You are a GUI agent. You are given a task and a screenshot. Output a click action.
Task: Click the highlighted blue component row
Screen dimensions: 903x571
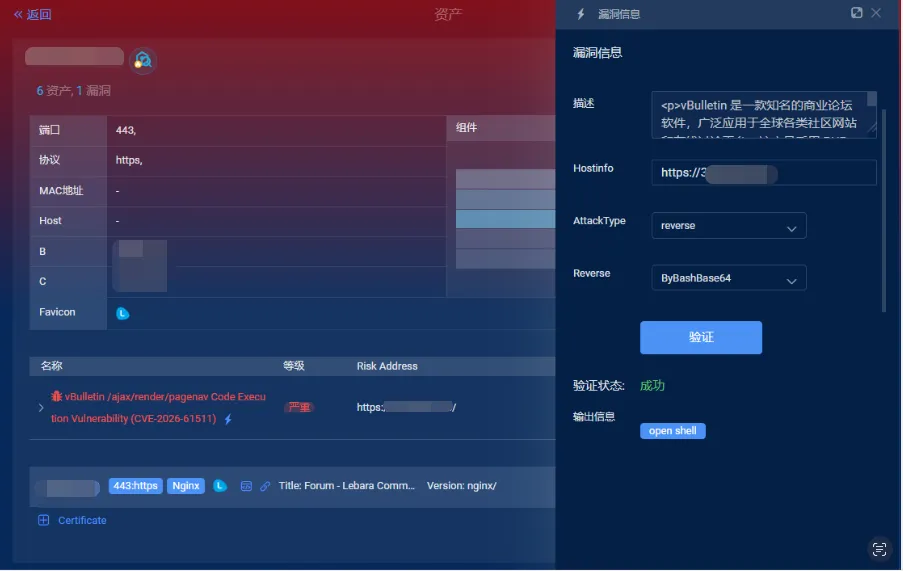tap(505, 219)
